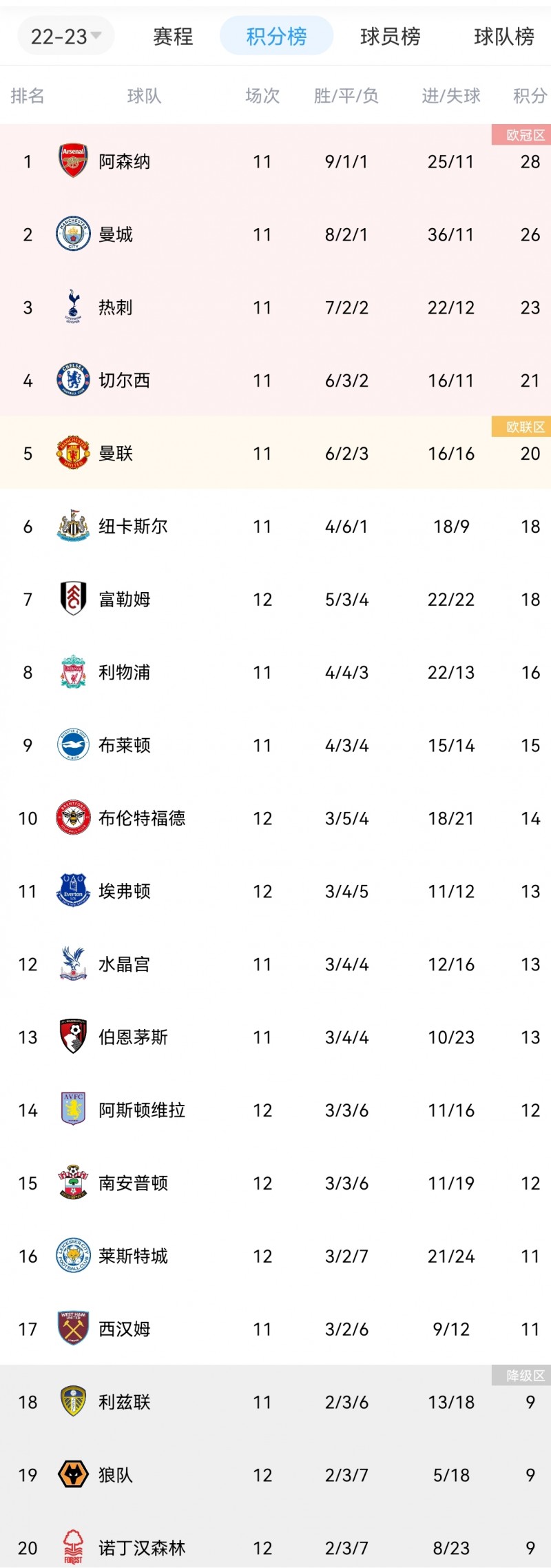Click the Tottenham cockerel logo
This screenshot has width=551, height=1568.
pos(73,307)
